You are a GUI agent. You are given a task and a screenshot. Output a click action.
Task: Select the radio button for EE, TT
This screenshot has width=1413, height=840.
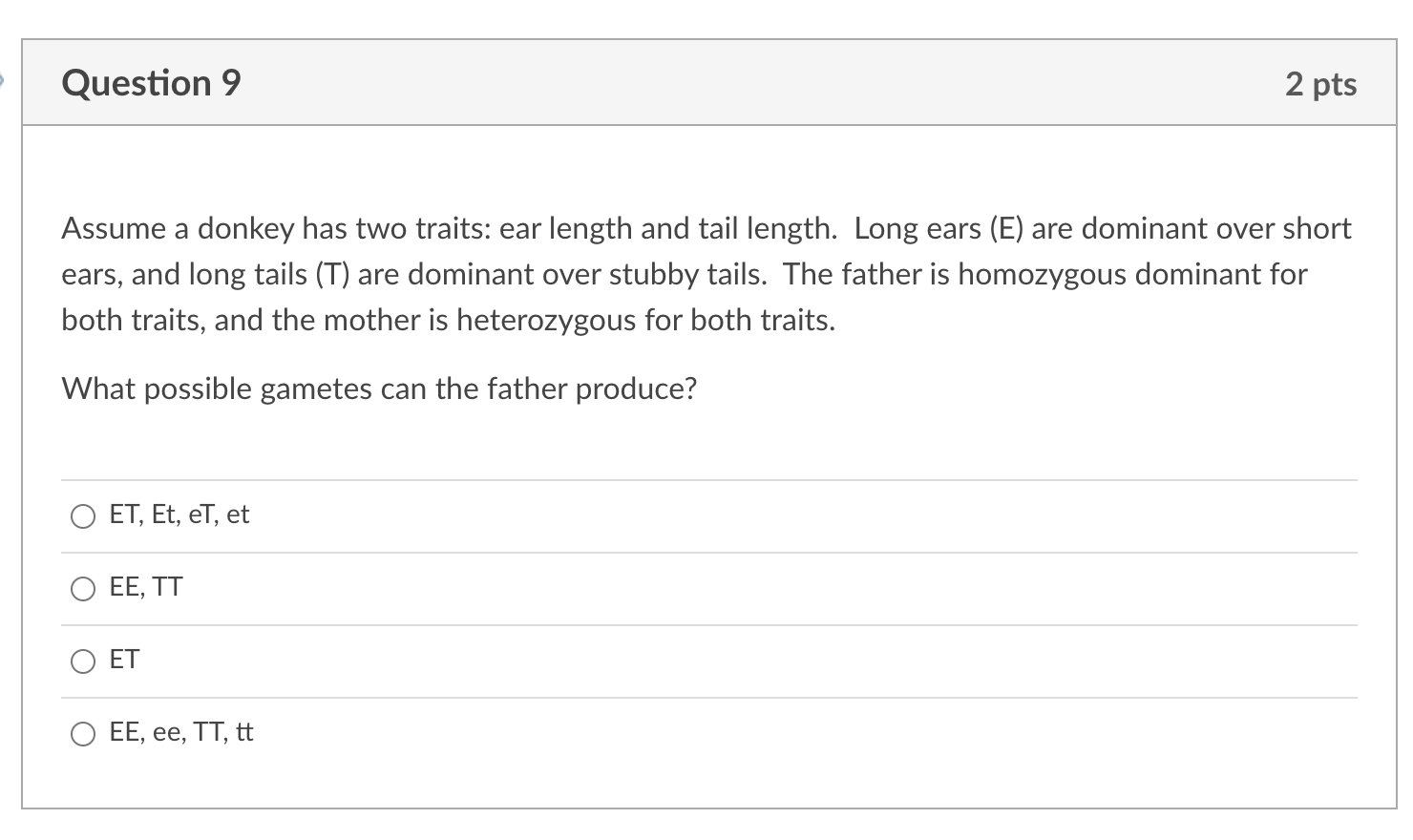point(83,589)
